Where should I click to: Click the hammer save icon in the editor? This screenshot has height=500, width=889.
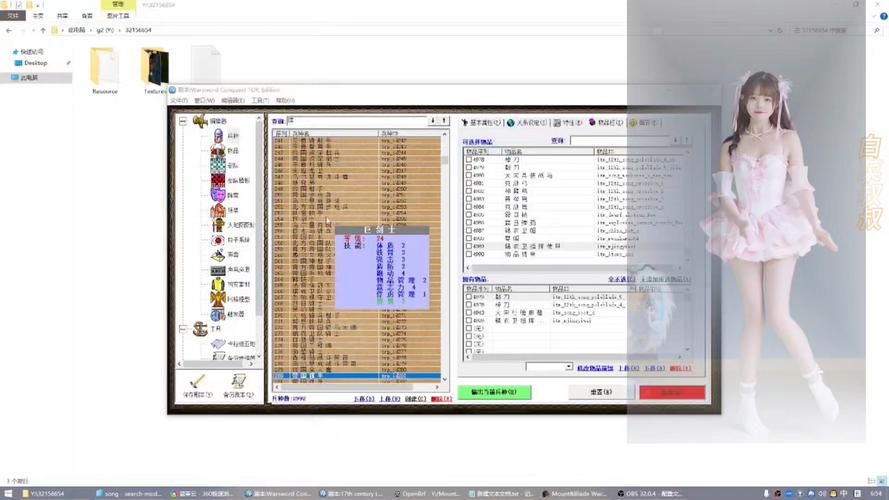click(x=197, y=382)
